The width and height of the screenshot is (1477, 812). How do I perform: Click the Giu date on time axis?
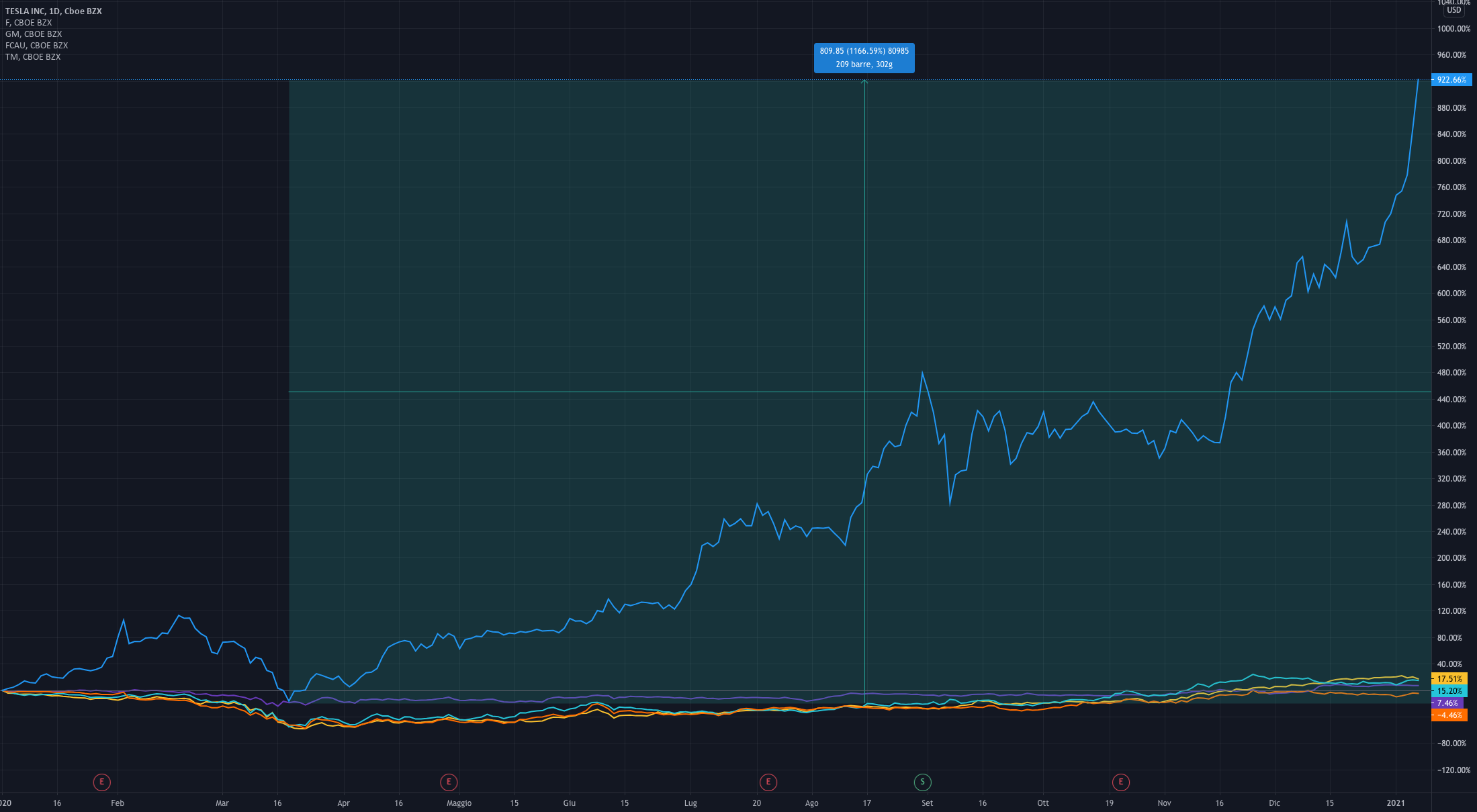[570, 803]
